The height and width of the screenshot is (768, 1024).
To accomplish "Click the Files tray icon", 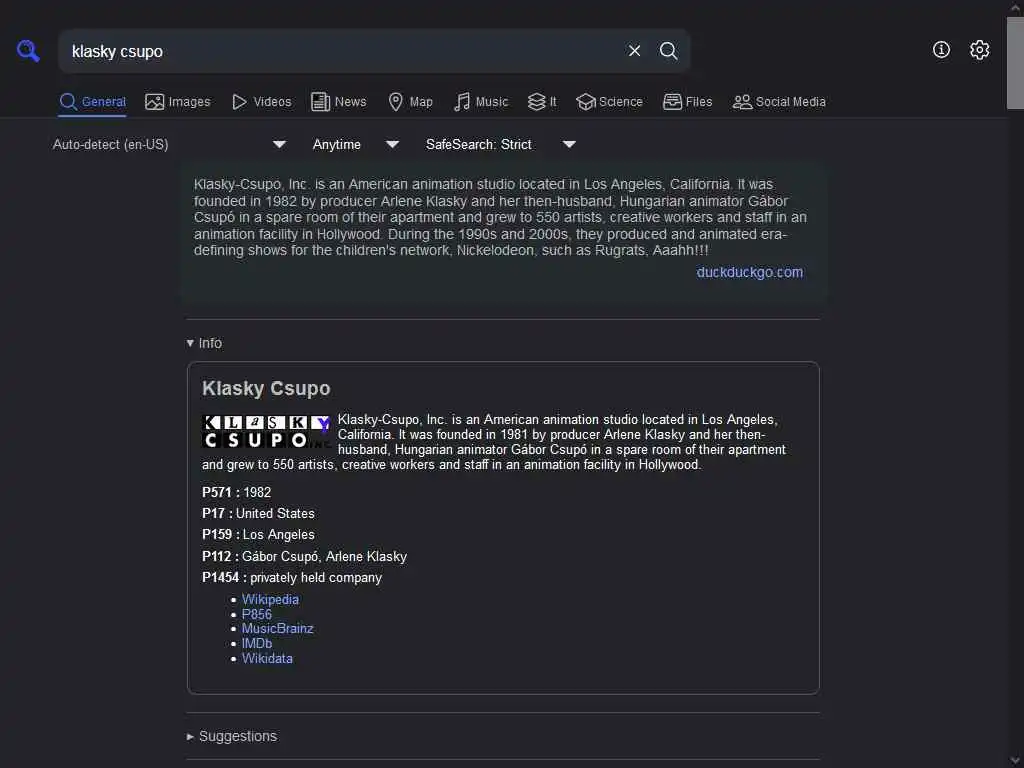I will 672,102.
